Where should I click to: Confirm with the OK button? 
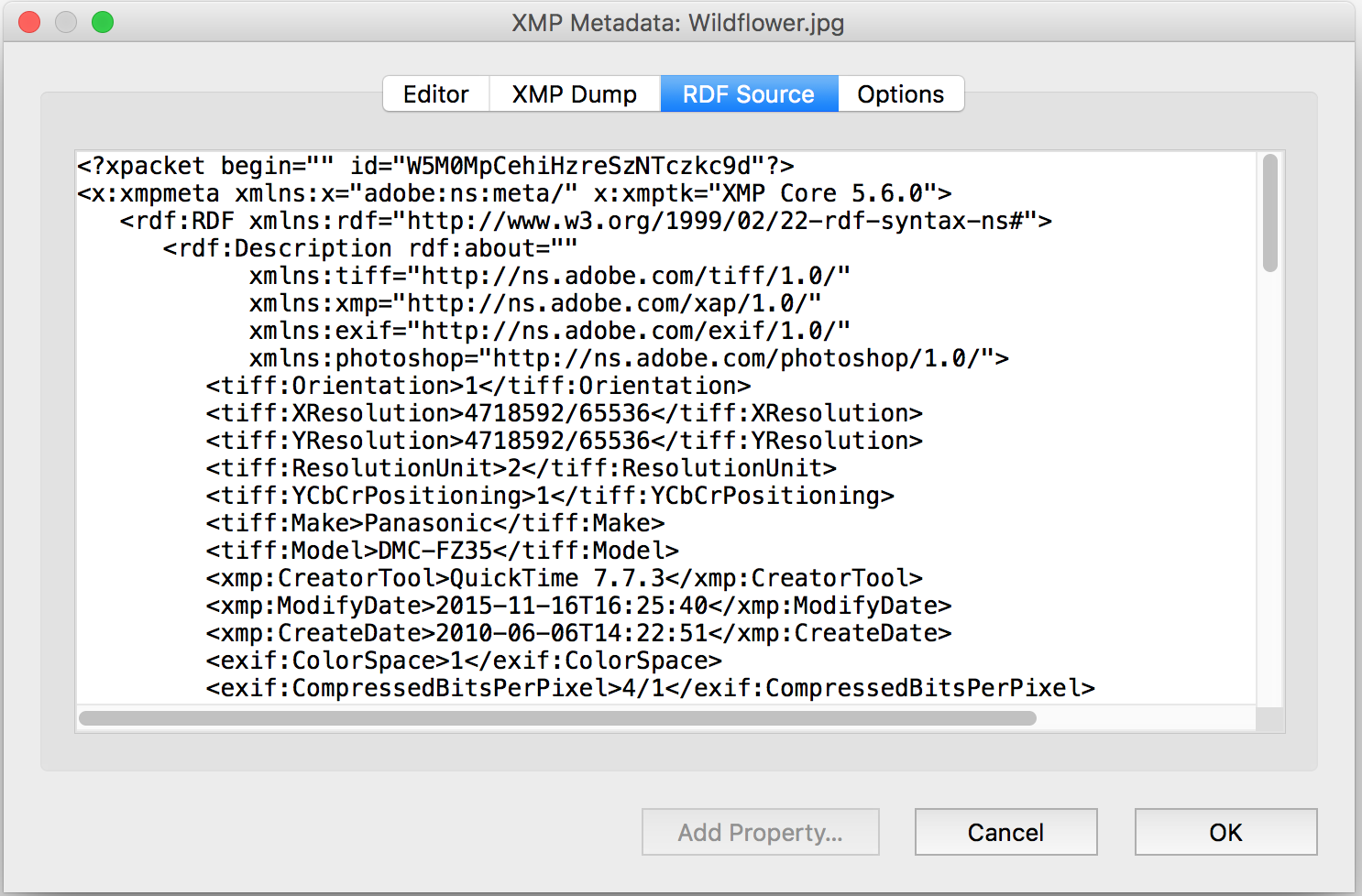point(1226,832)
